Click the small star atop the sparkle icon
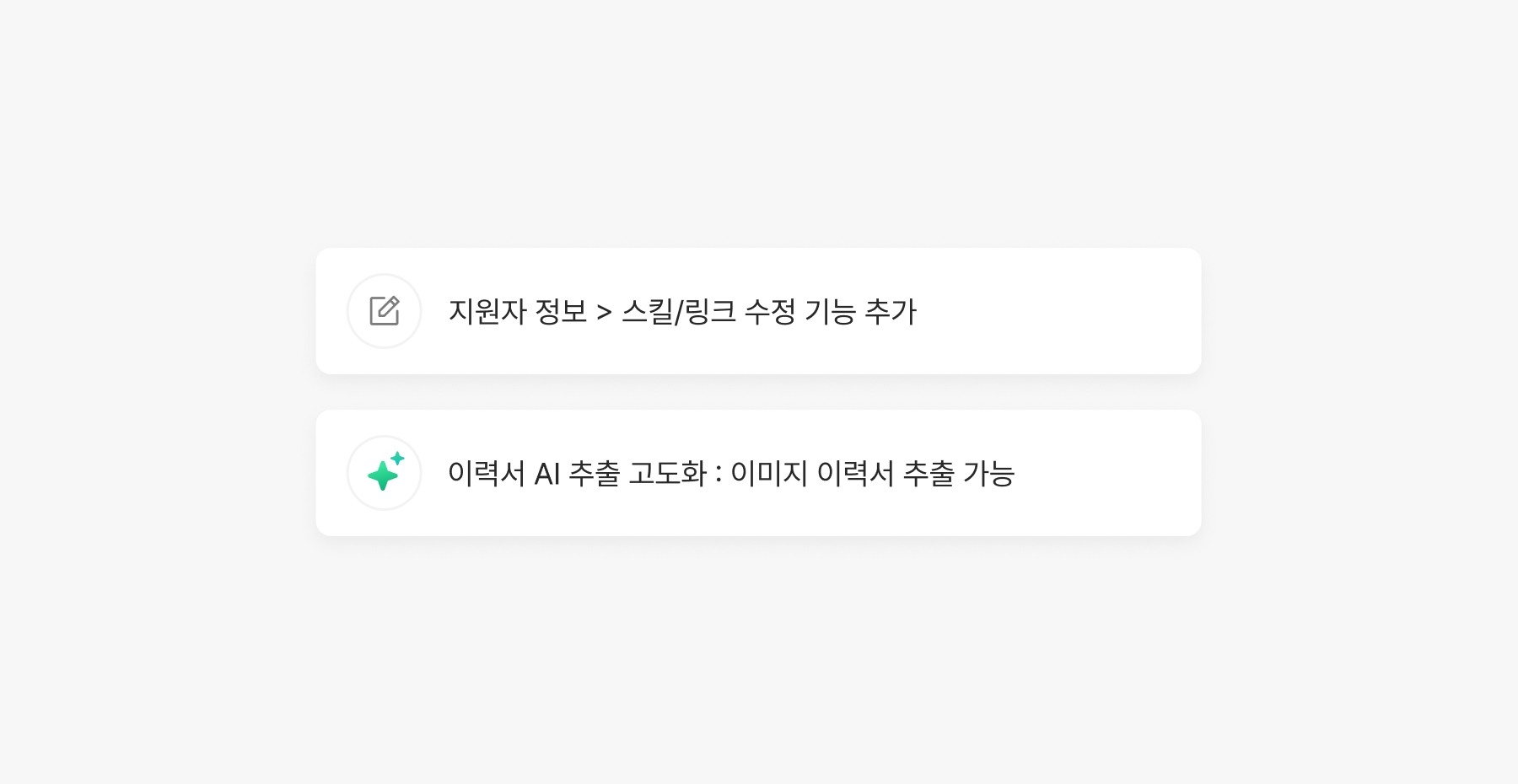 tap(397, 459)
